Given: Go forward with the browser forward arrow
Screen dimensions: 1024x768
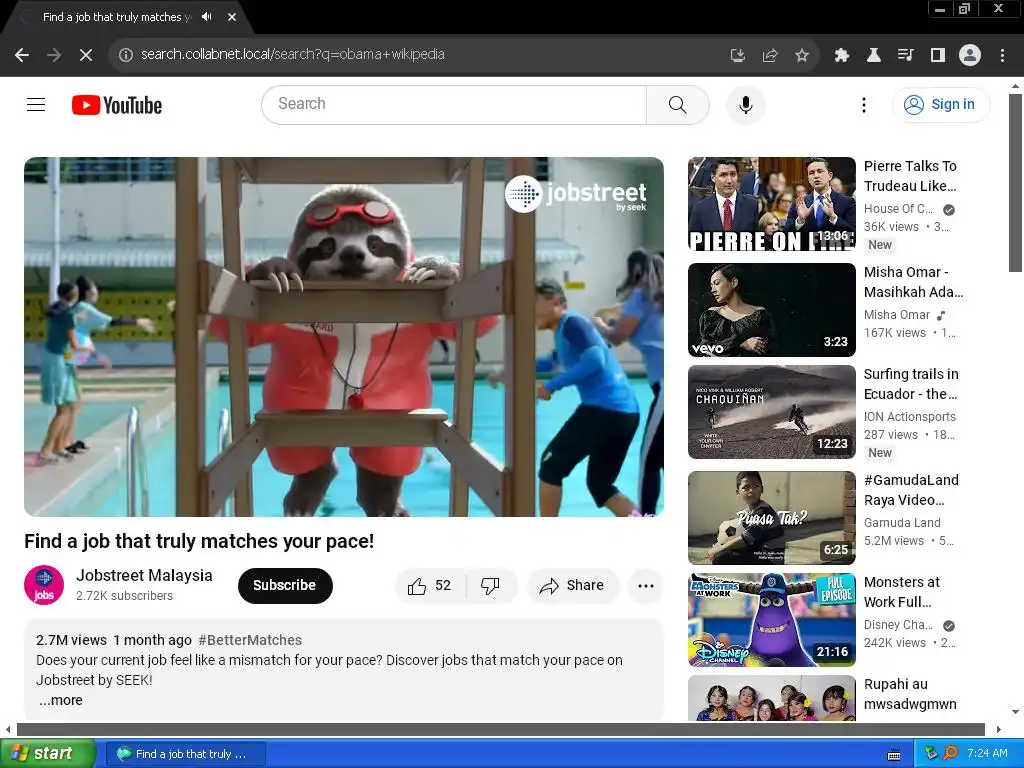Looking at the screenshot, I should pos(54,55).
